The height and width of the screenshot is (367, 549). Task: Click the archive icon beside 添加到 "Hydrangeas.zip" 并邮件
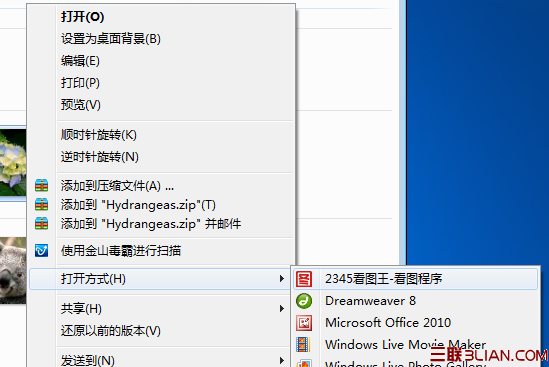click(41, 223)
